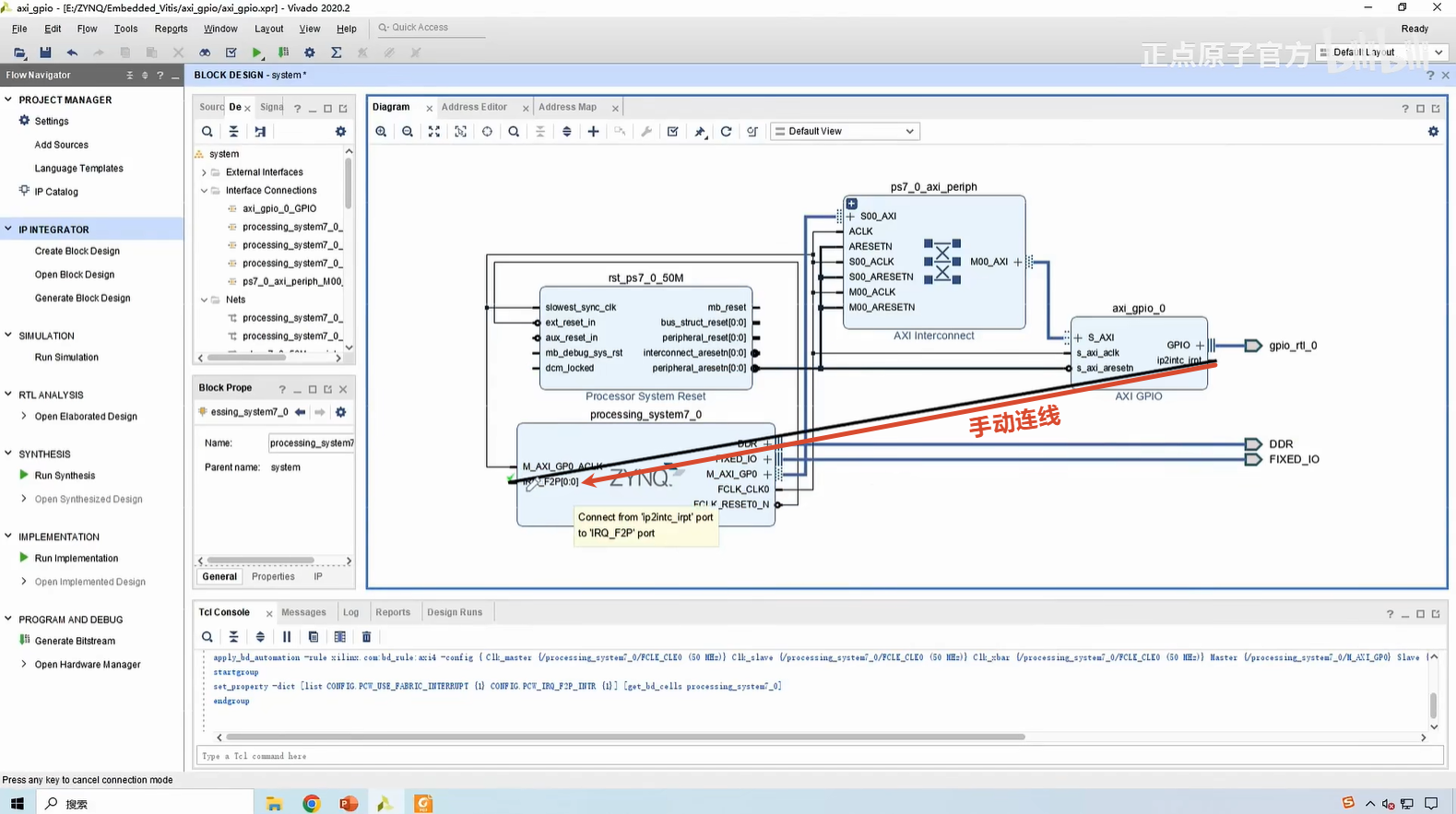The height and width of the screenshot is (814, 1456).
Task: Click the Tcl Console horizontal scrollbar
Action: pyautogui.click(x=625, y=737)
